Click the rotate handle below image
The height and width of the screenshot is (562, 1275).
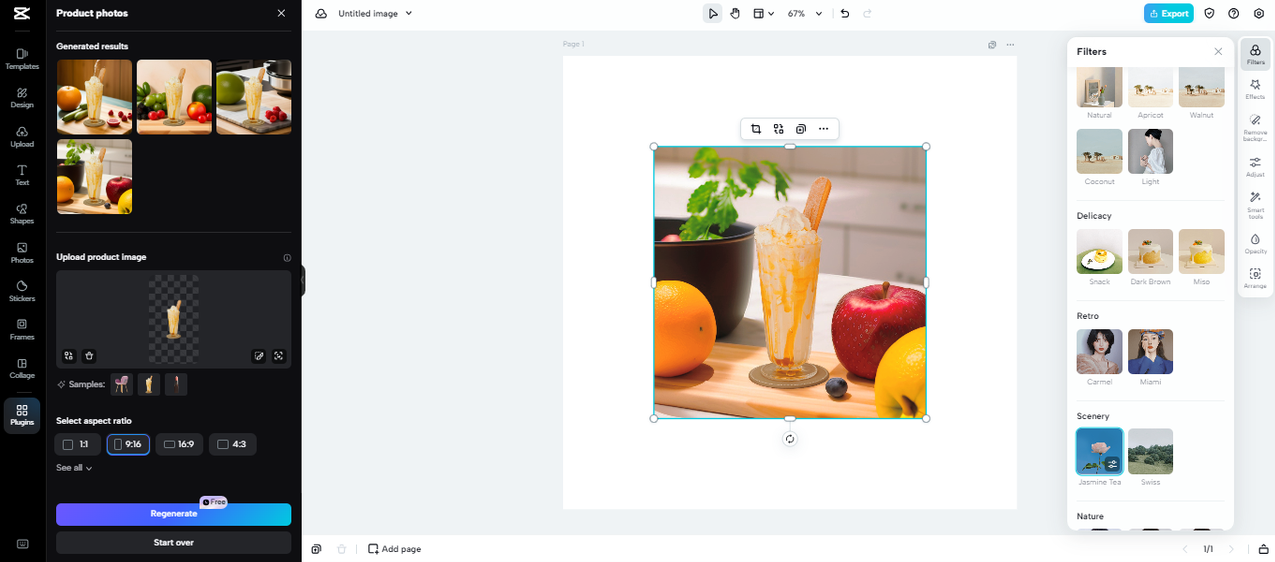[790, 439]
